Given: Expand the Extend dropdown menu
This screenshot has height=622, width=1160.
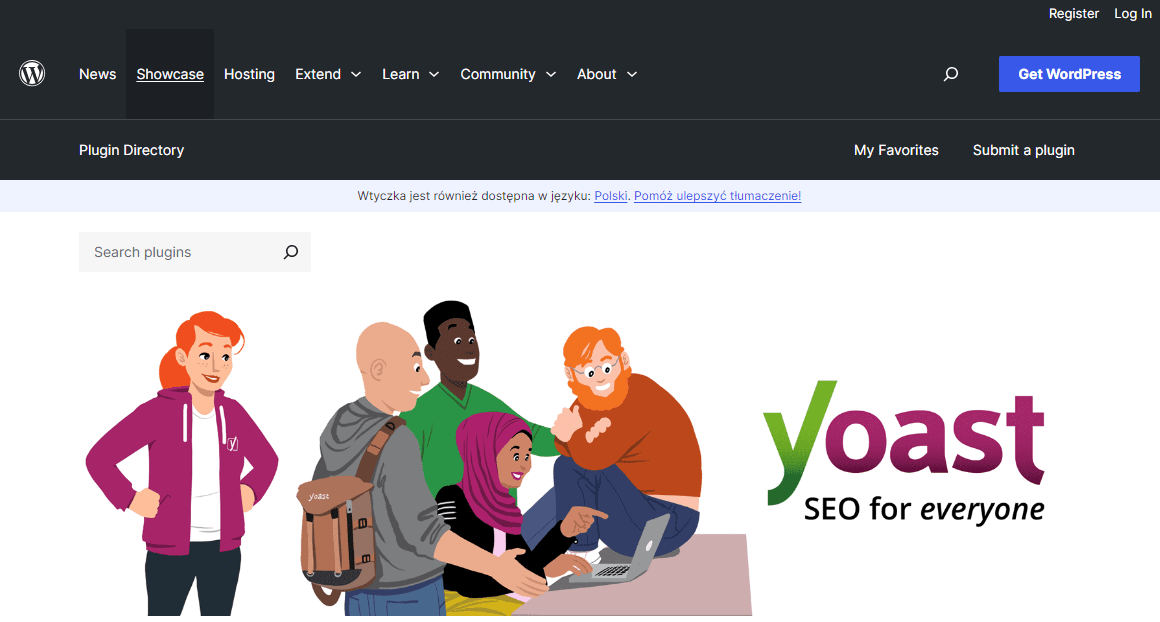Looking at the screenshot, I should point(328,73).
